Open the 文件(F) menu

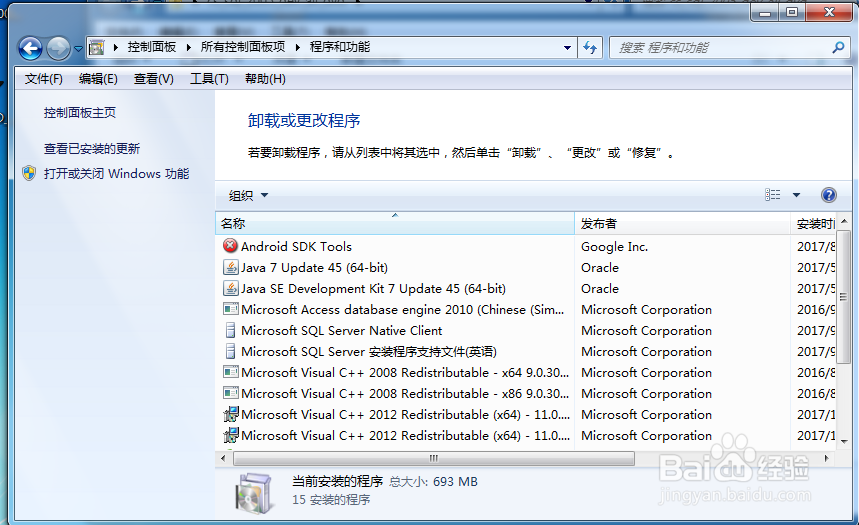tap(43, 79)
